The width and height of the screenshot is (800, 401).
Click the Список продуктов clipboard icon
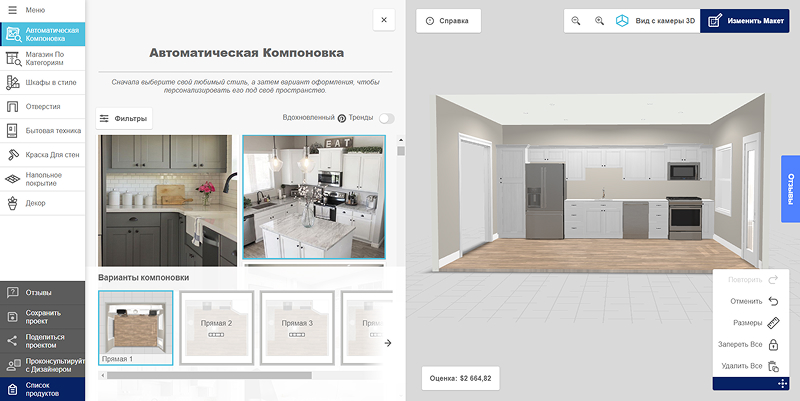coord(12,389)
